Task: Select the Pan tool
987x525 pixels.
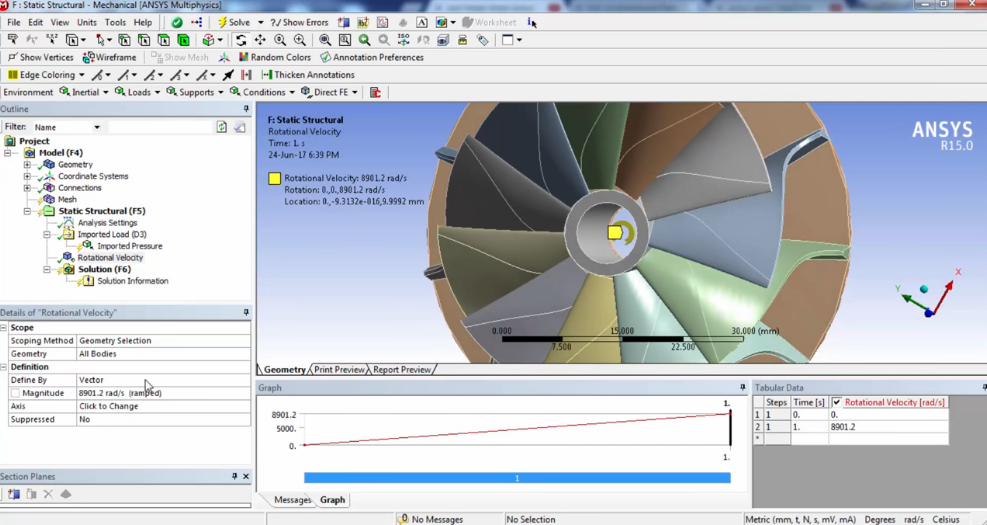Action: (x=260, y=40)
